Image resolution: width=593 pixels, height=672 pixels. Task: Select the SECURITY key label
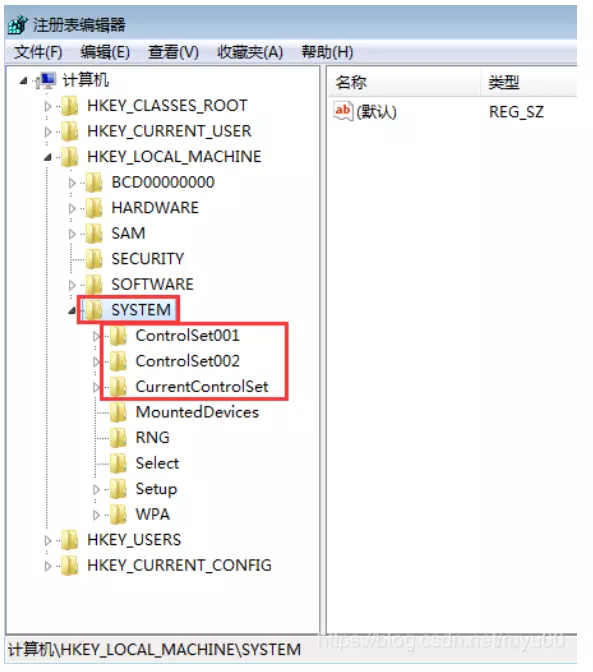(x=148, y=259)
